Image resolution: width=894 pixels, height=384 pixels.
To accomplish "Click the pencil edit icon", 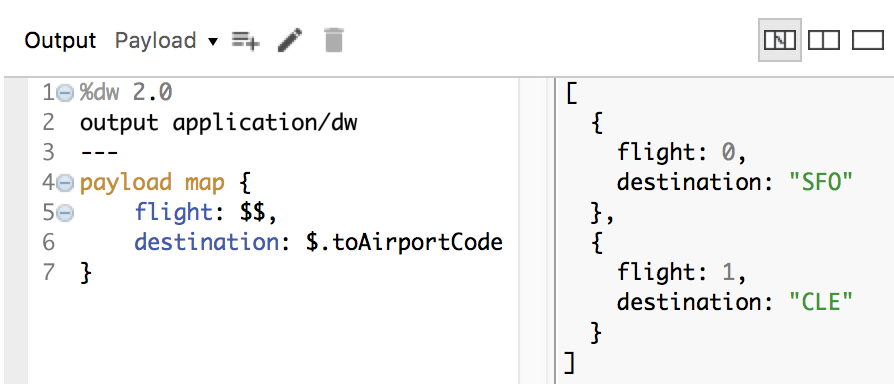I will [290, 40].
